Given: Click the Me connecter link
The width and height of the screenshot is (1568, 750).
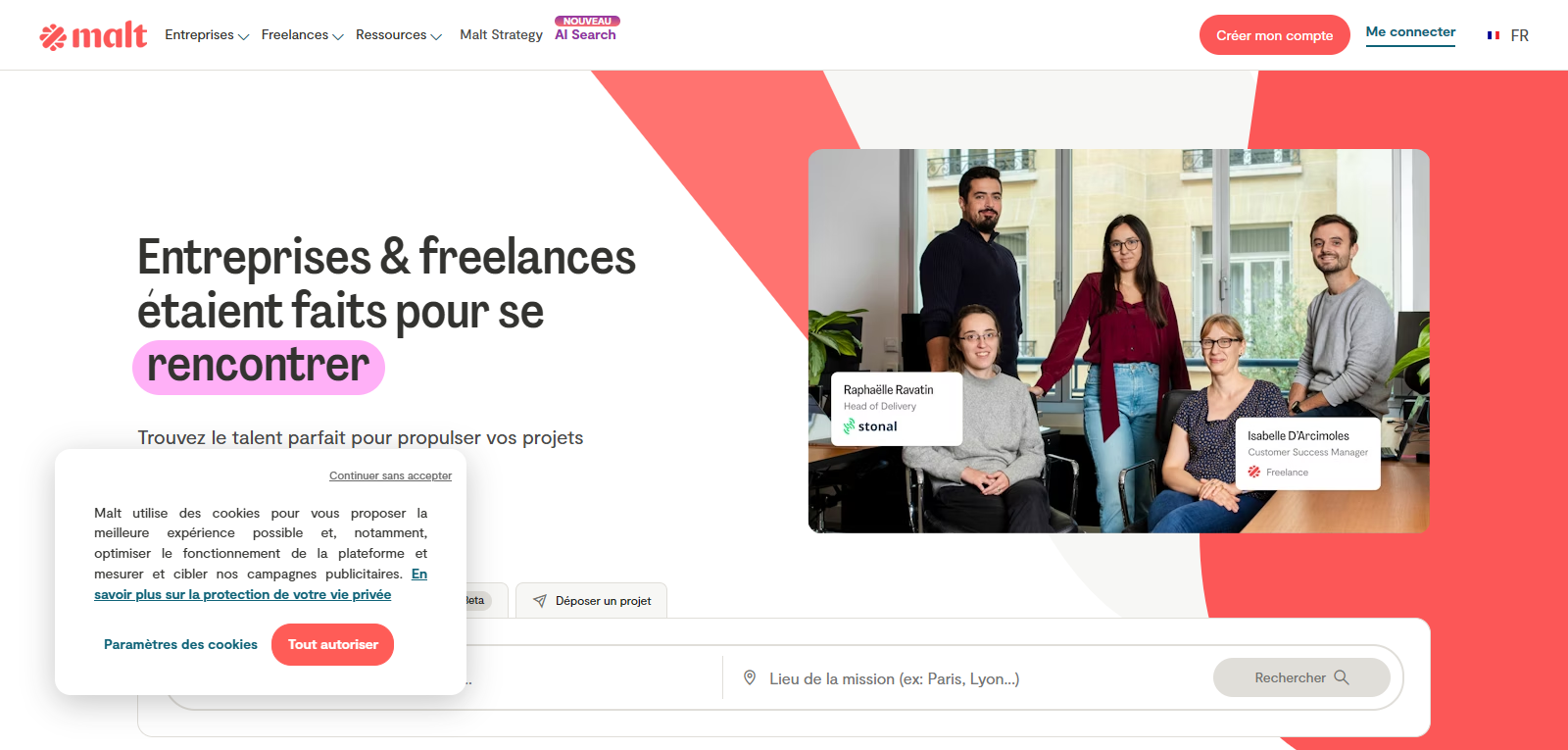Looking at the screenshot, I should click(1410, 32).
